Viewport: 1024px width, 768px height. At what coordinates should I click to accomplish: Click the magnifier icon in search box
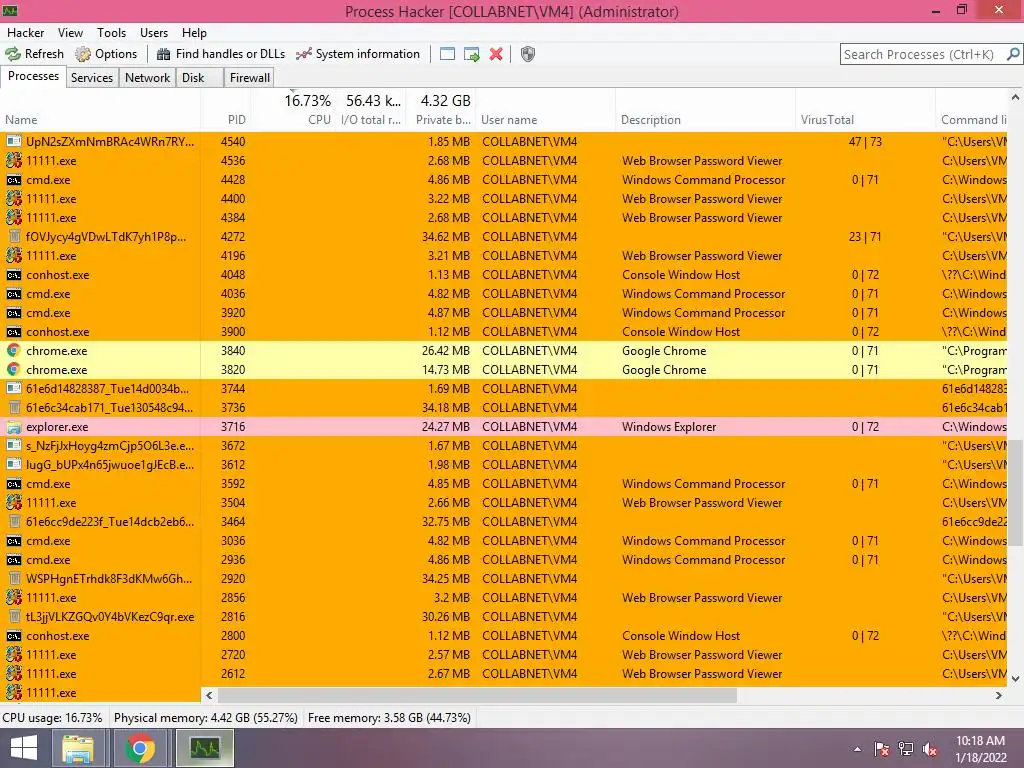(1013, 54)
